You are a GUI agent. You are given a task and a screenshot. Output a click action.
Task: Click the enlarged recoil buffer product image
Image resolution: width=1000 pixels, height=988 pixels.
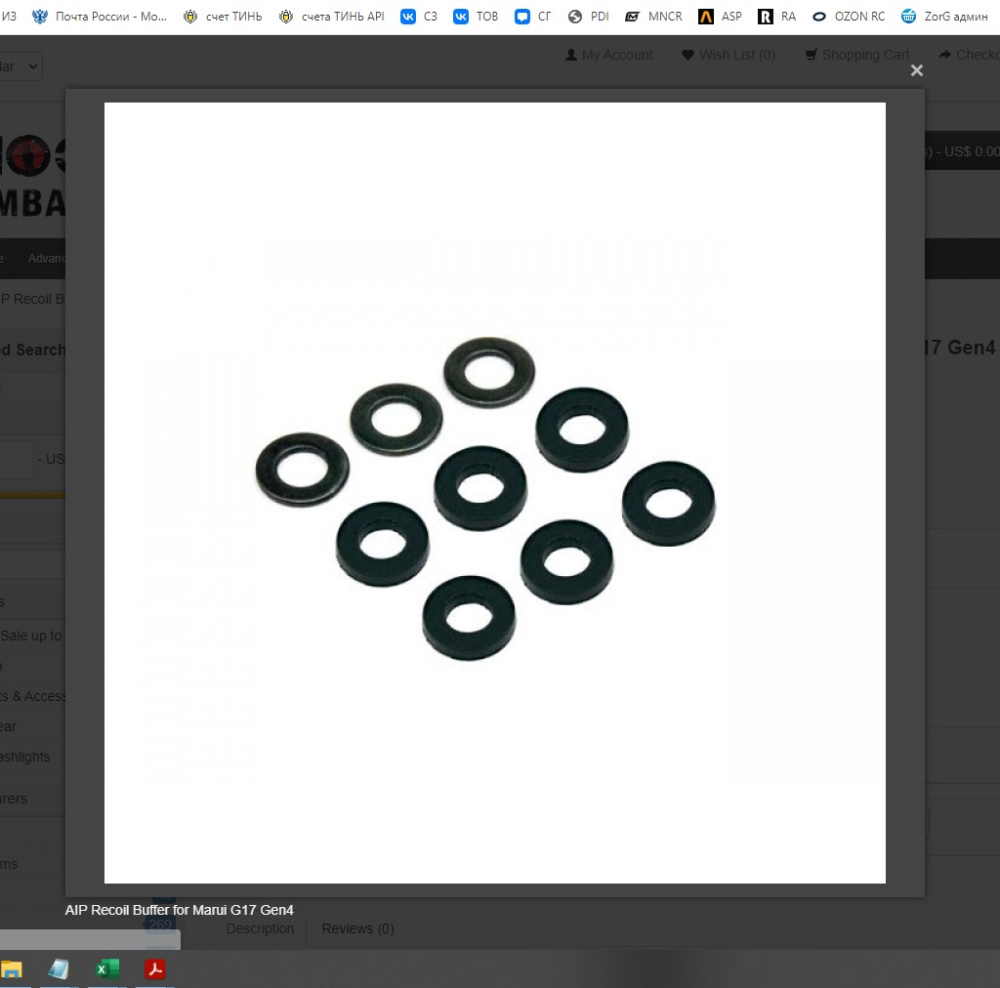(495, 493)
